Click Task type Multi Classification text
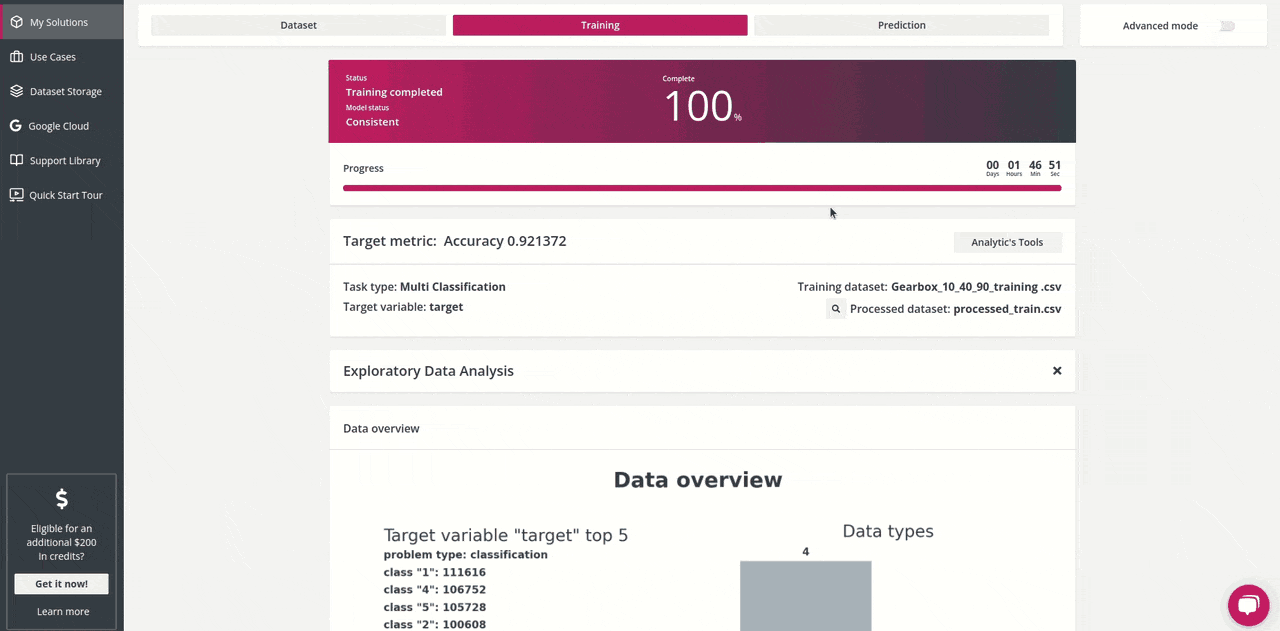The height and width of the screenshot is (631, 1280). click(424, 287)
